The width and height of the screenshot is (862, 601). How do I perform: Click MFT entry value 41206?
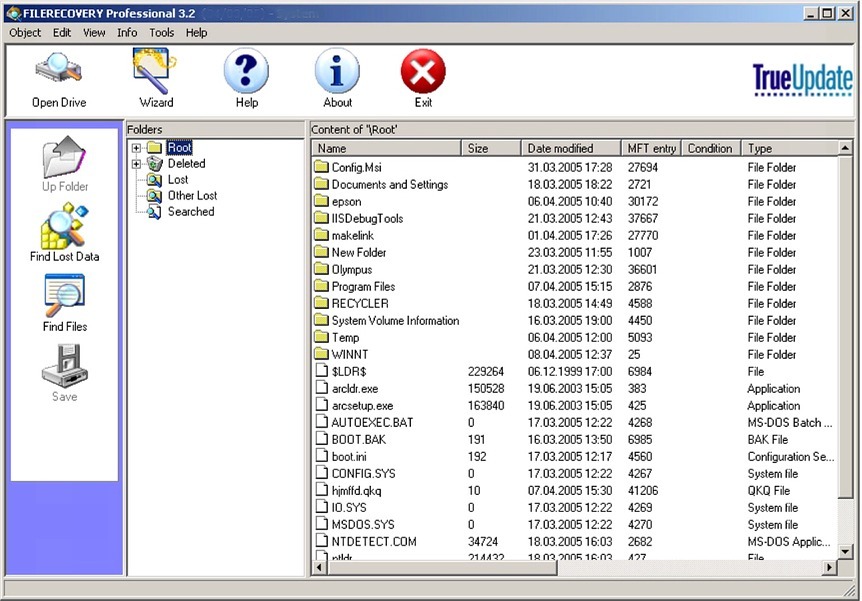pyautogui.click(x=643, y=491)
